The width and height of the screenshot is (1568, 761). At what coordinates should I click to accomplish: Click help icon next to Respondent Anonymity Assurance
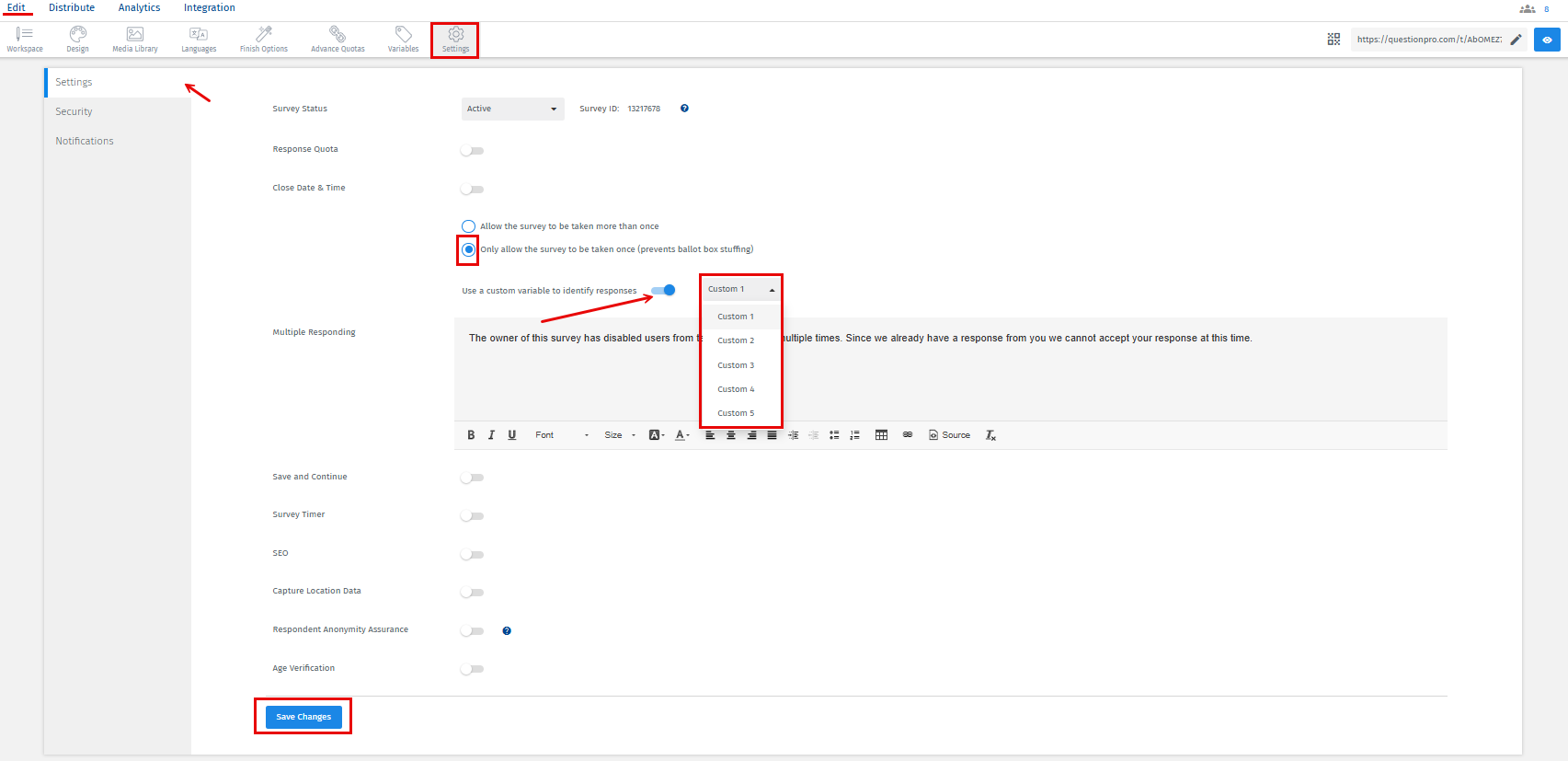pos(507,631)
